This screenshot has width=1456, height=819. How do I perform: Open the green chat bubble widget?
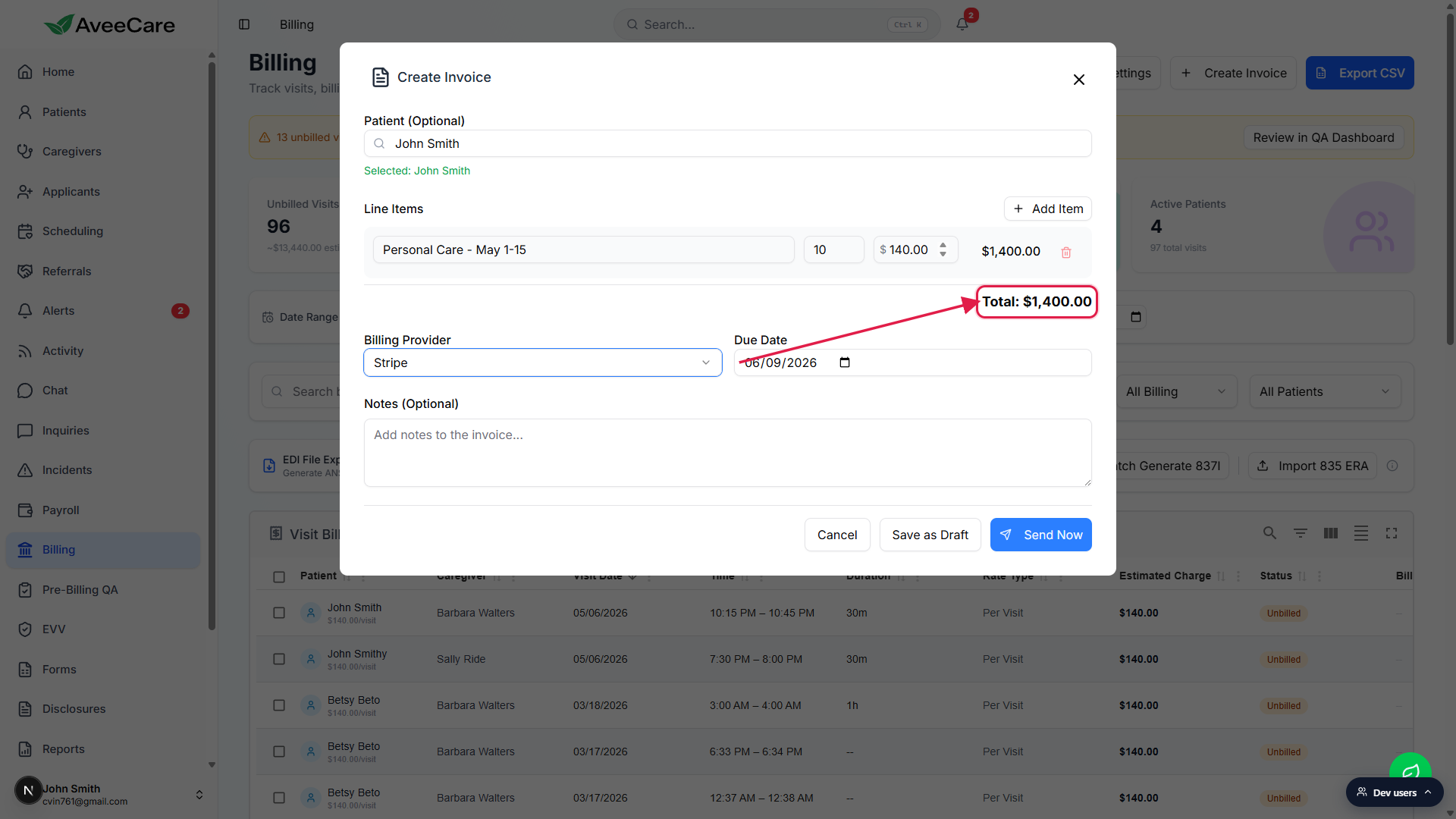click(1410, 767)
